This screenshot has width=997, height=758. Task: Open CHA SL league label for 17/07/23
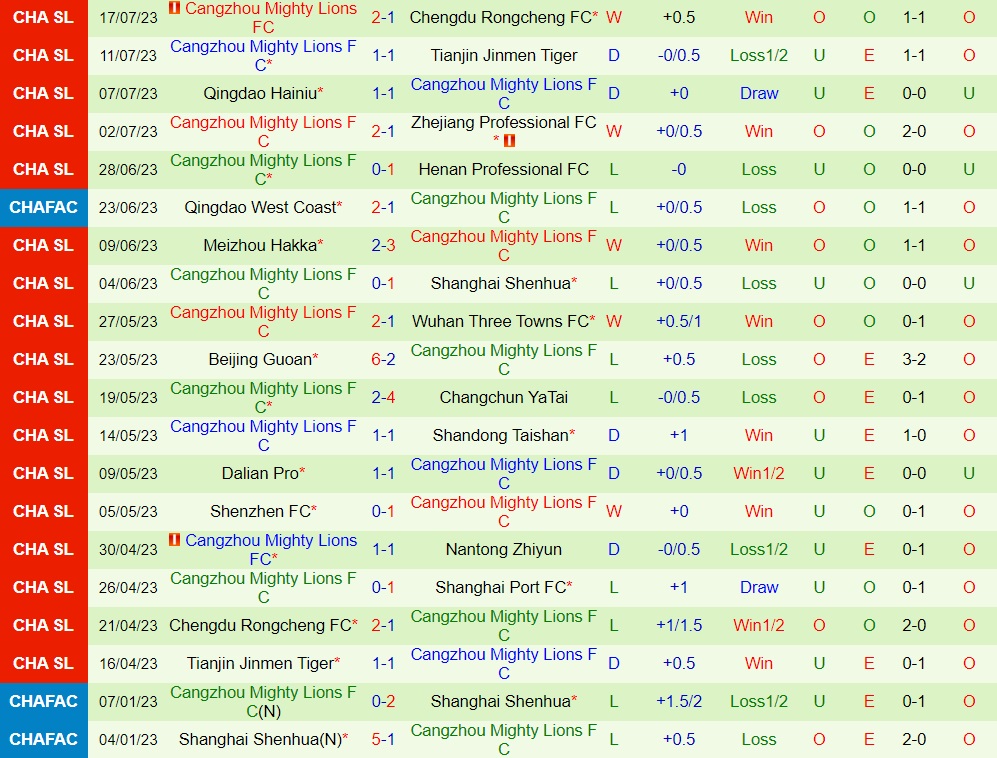[43, 17]
